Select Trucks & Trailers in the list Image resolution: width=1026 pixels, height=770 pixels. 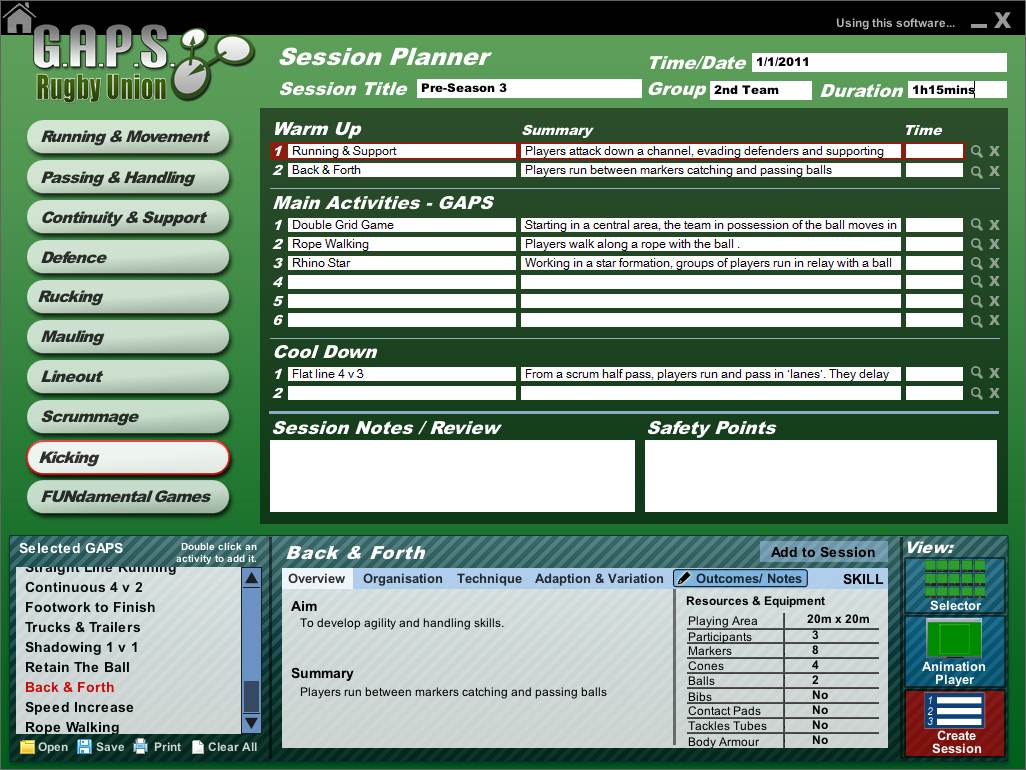coord(83,627)
